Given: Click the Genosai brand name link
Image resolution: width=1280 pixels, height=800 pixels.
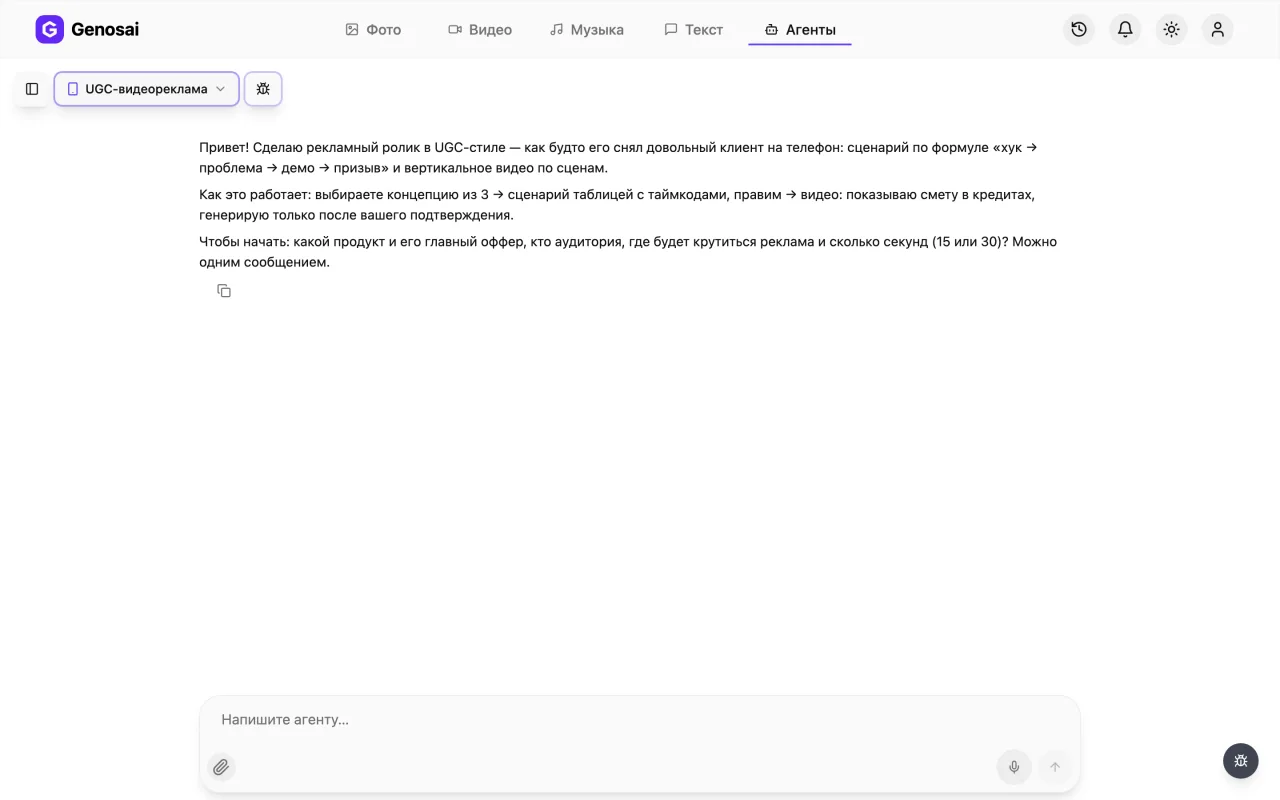Looking at the screenshot, I should [105, 29].
